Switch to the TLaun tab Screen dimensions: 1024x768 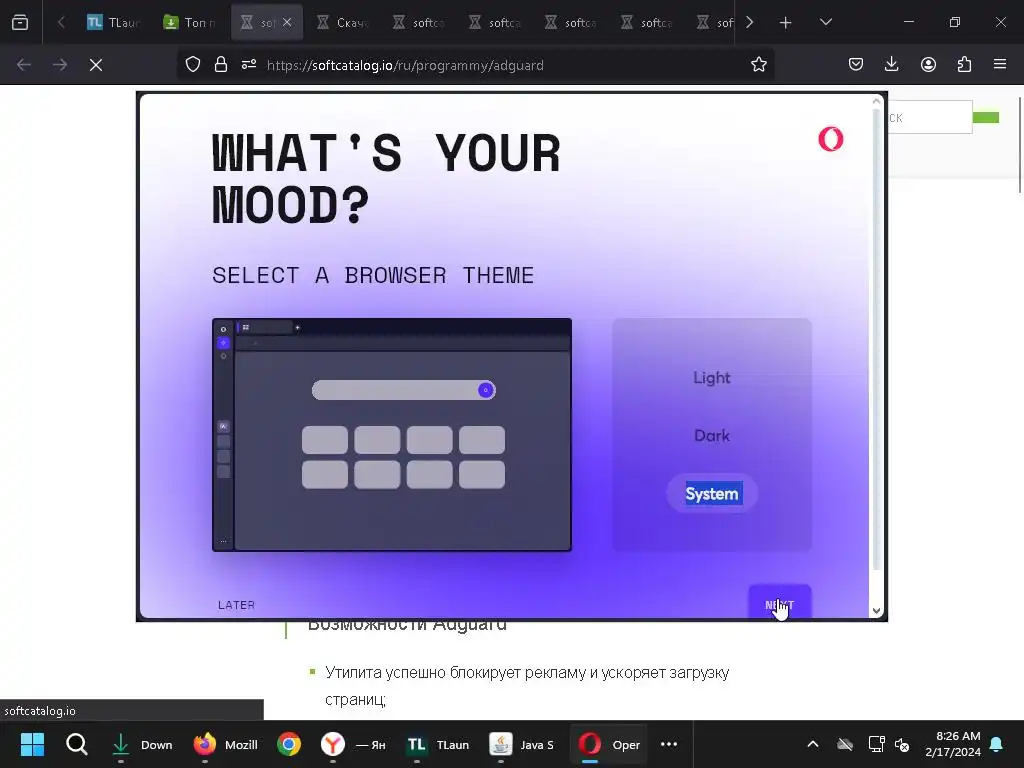[x=114, y=23]
